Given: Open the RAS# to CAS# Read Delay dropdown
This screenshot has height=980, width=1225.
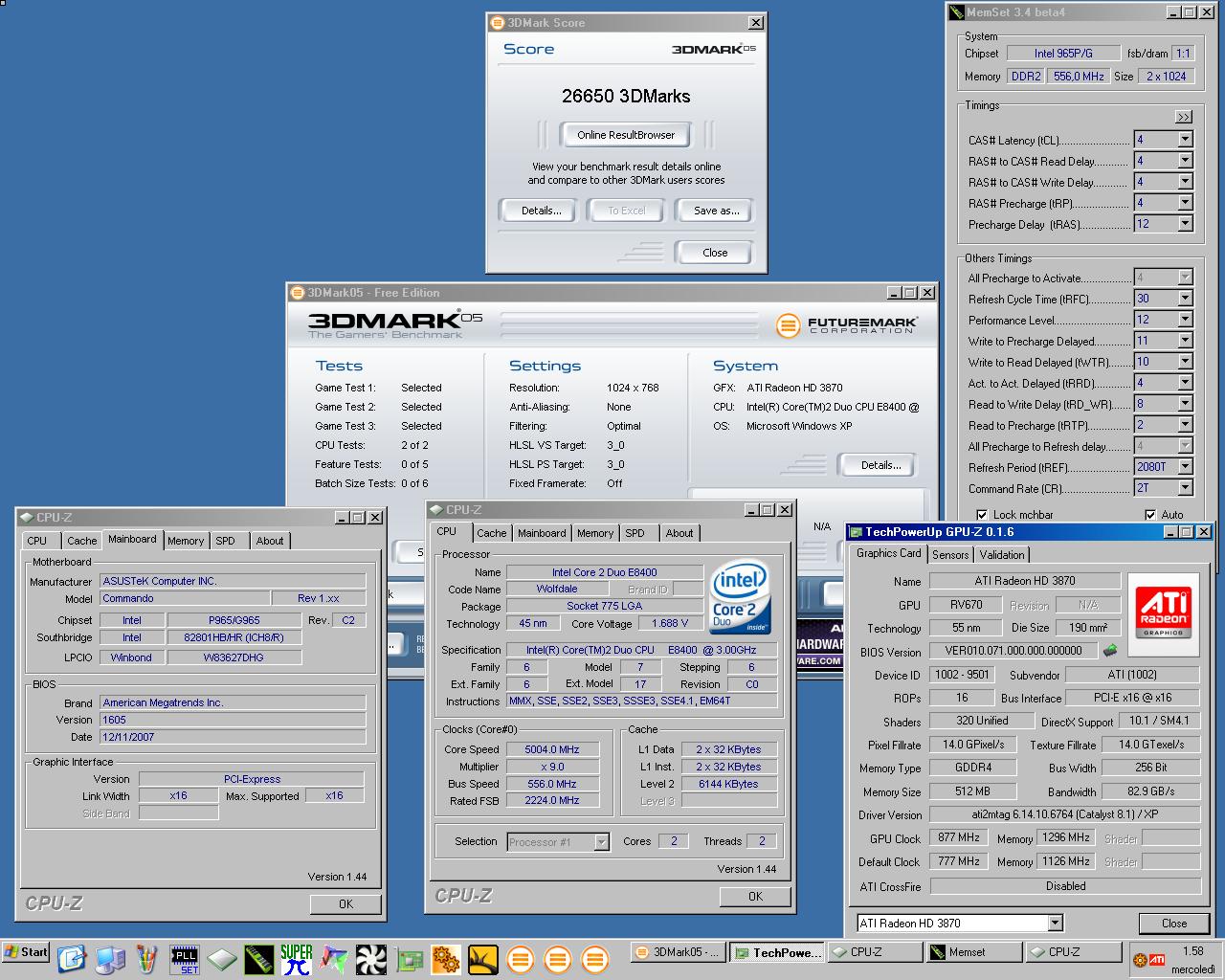Looking at the screenshot, I should coord(1185,161).
